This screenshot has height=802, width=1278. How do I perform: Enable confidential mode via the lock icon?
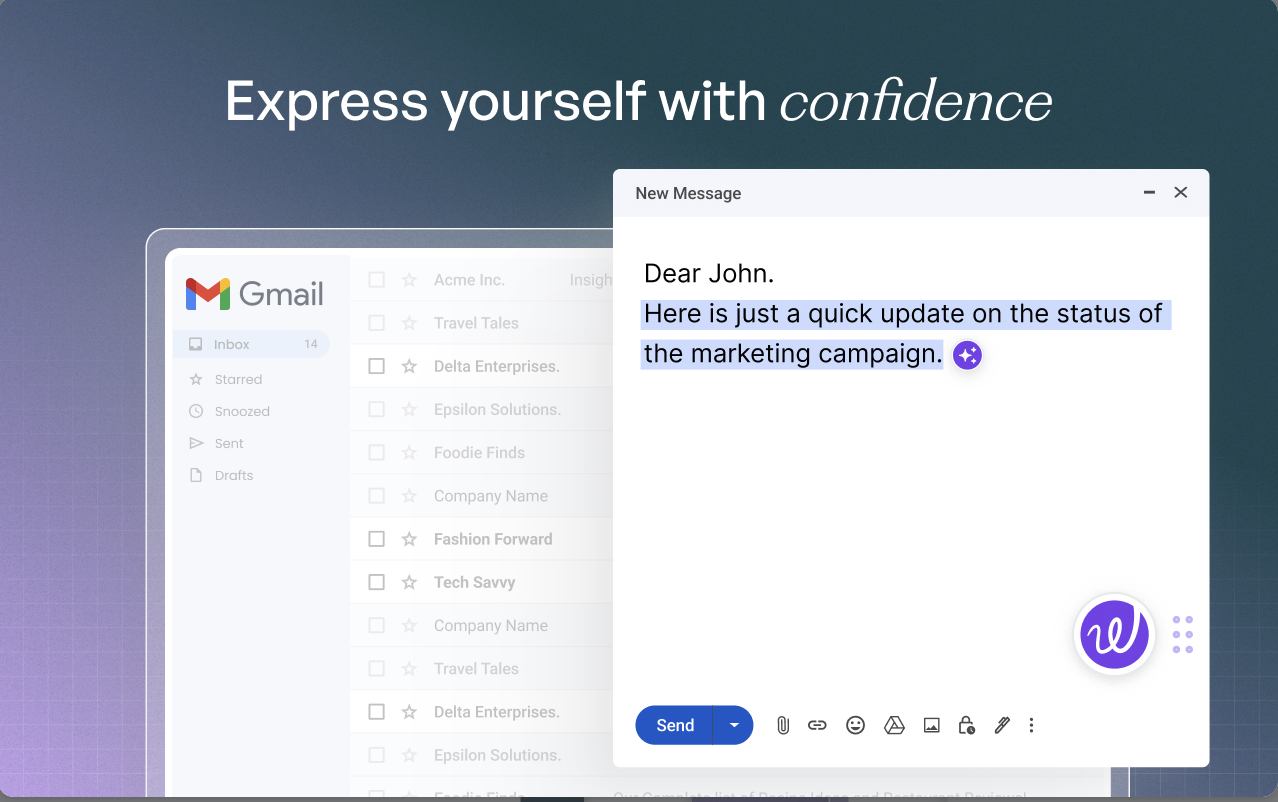coord(967,725)
